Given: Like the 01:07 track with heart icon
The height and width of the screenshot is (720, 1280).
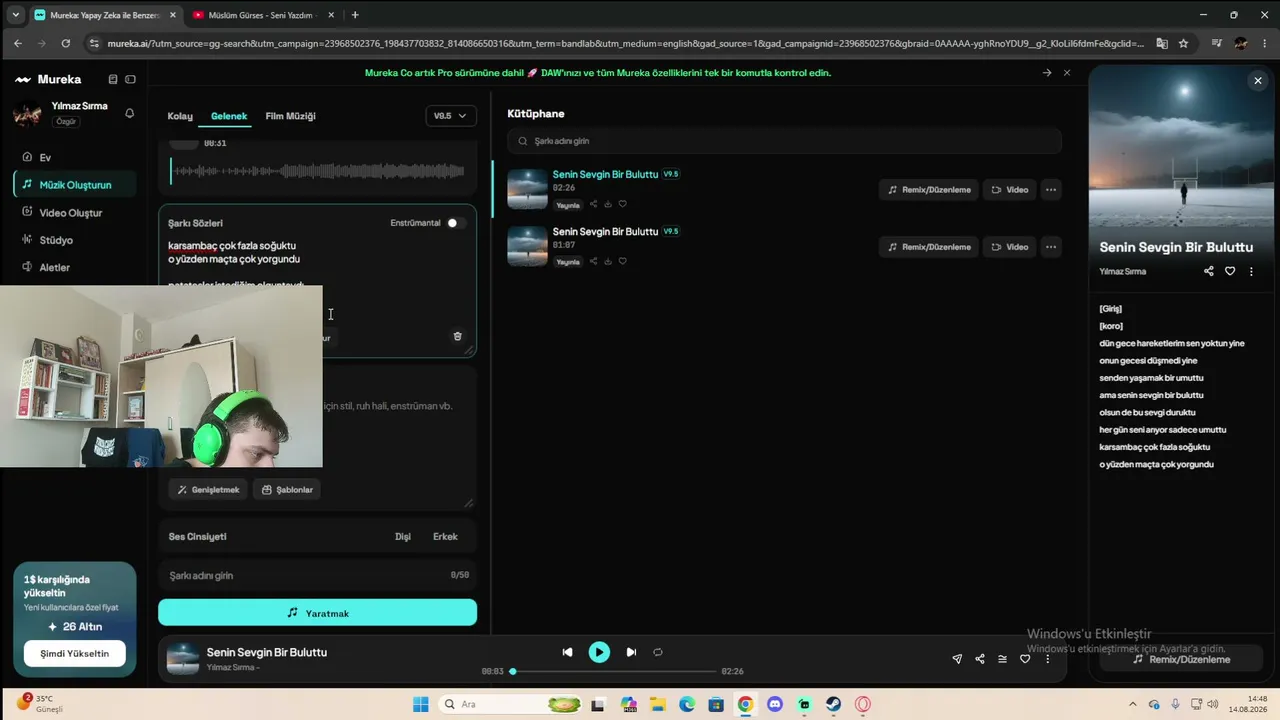Looking at the screenshot, I should pyautogui.click(x=622, y=261).
